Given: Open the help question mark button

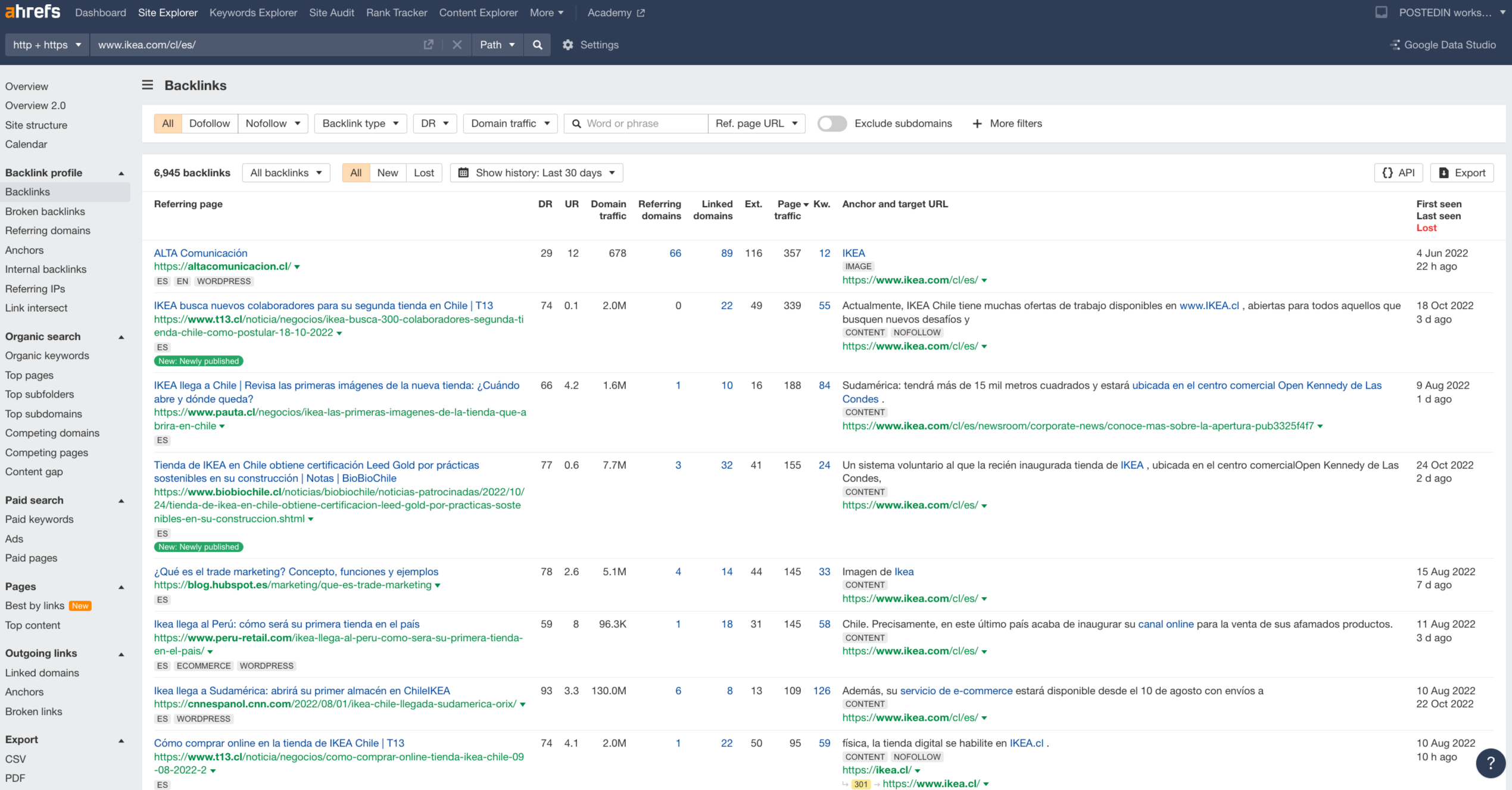Looking at the screenshot, I should tap(1491, 763).
